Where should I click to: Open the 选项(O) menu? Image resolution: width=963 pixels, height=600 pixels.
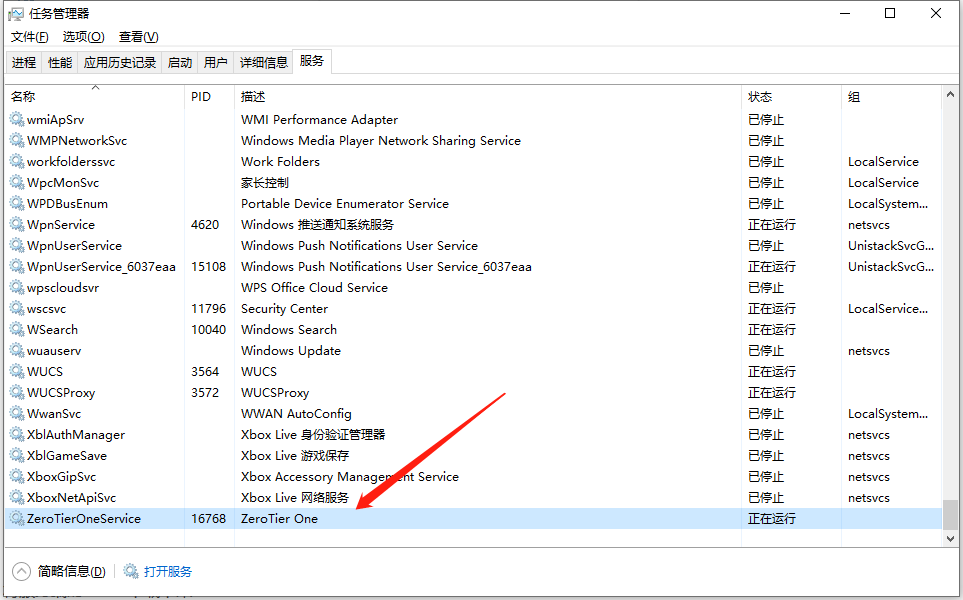click(83, 37)
